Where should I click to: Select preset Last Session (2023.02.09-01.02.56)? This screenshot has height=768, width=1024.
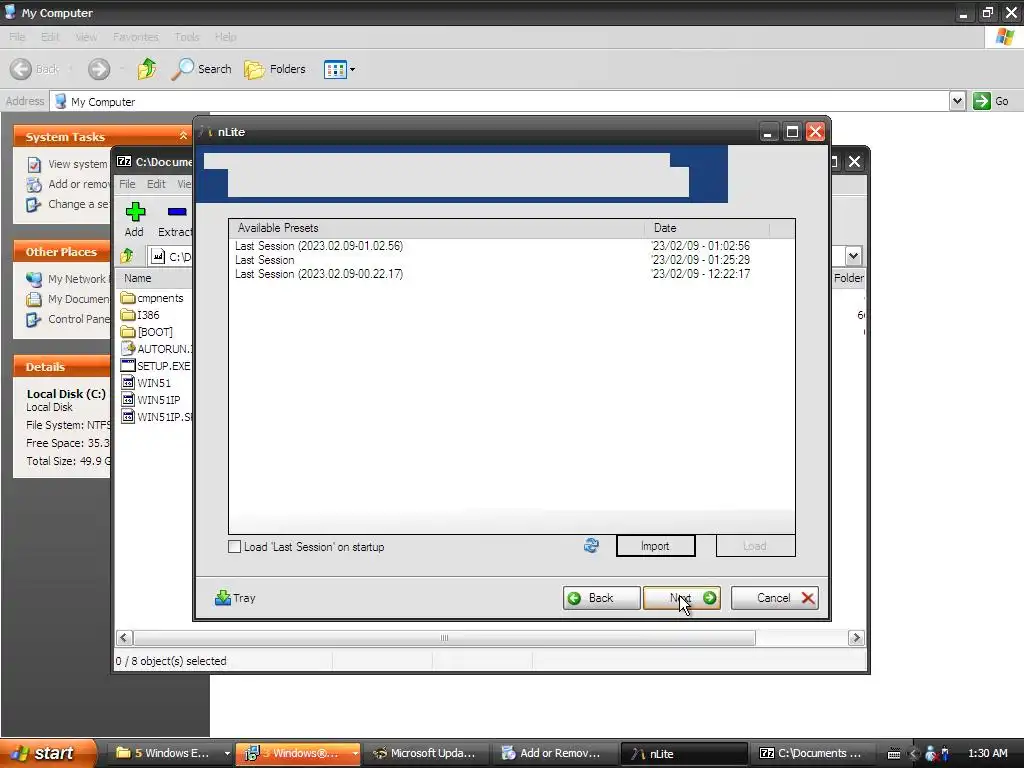(x=319, y=246)
